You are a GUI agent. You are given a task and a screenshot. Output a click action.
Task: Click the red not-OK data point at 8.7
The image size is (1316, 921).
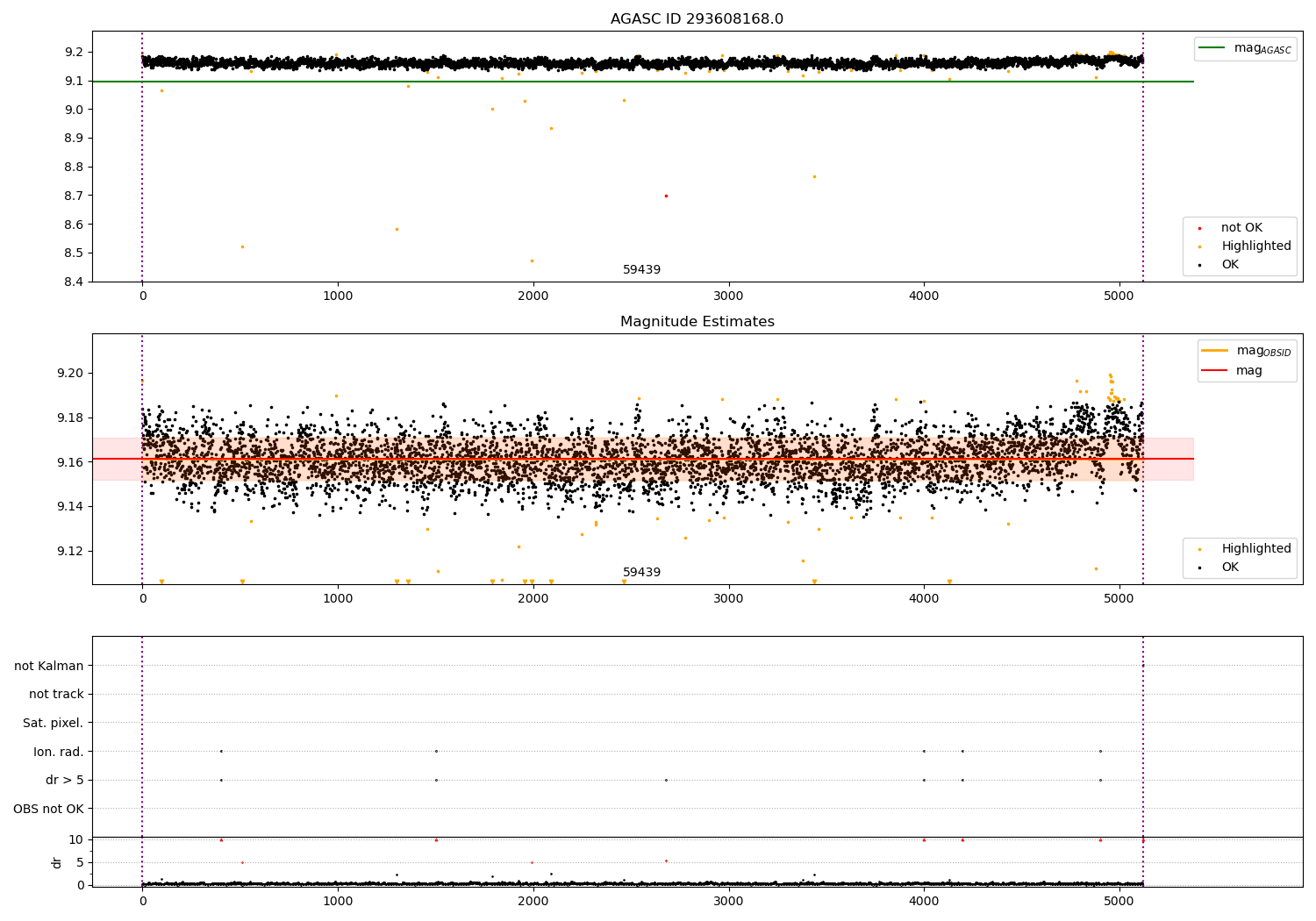coord(666,196)
